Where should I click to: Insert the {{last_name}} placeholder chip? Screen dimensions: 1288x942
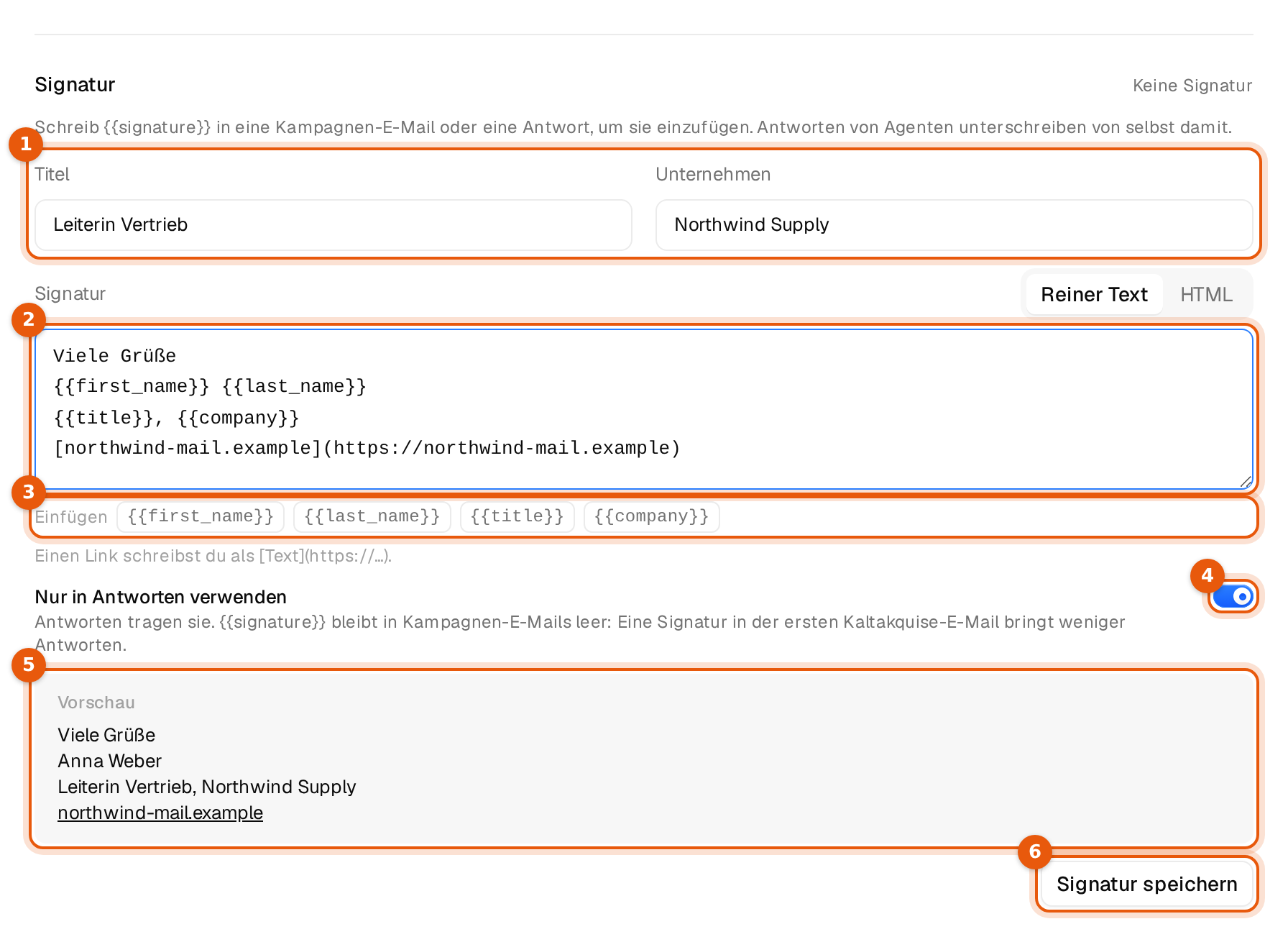[x=372, y=516]
